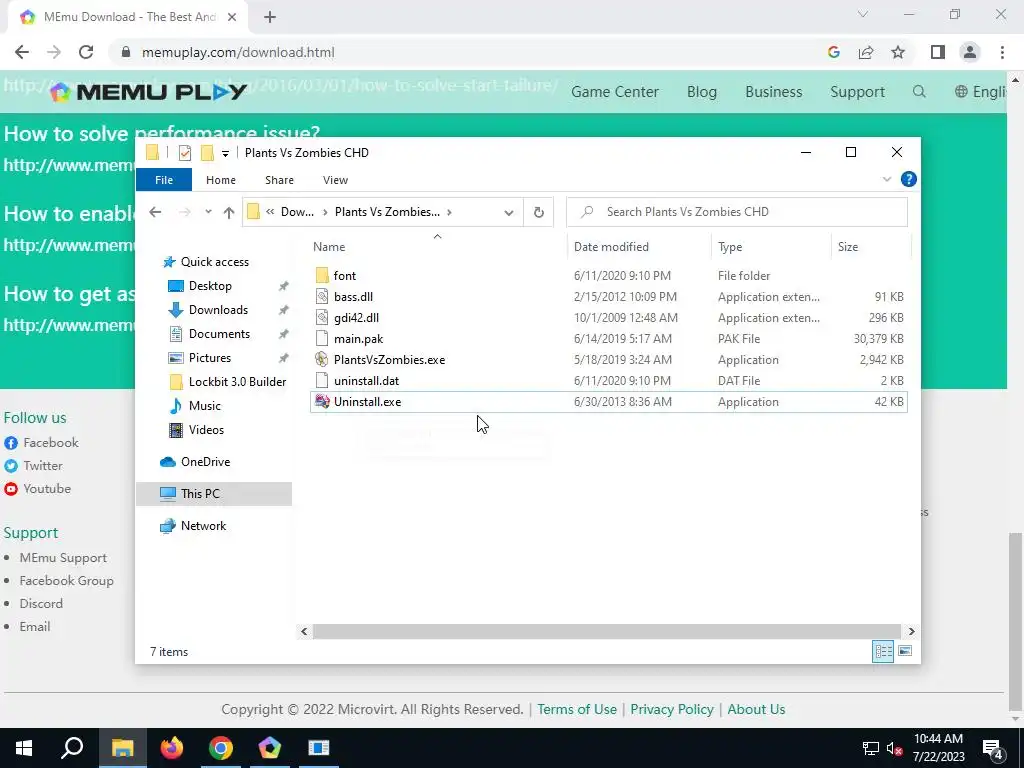Viewport: 1024px width, 768px height.
Task: Open Business in site navigation
Action: click(x=774, y=91)
